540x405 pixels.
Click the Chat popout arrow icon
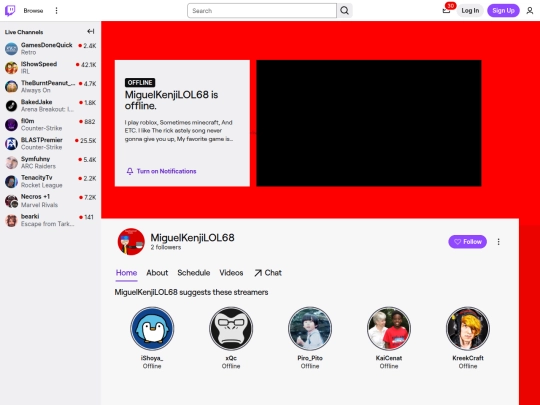tap(258, 273)
